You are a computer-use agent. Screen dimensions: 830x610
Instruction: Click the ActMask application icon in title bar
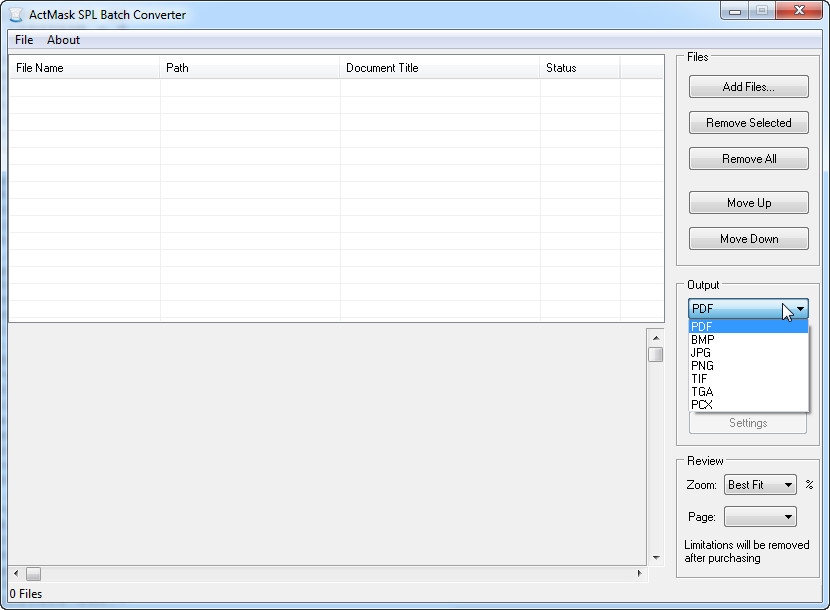[16, 15]
